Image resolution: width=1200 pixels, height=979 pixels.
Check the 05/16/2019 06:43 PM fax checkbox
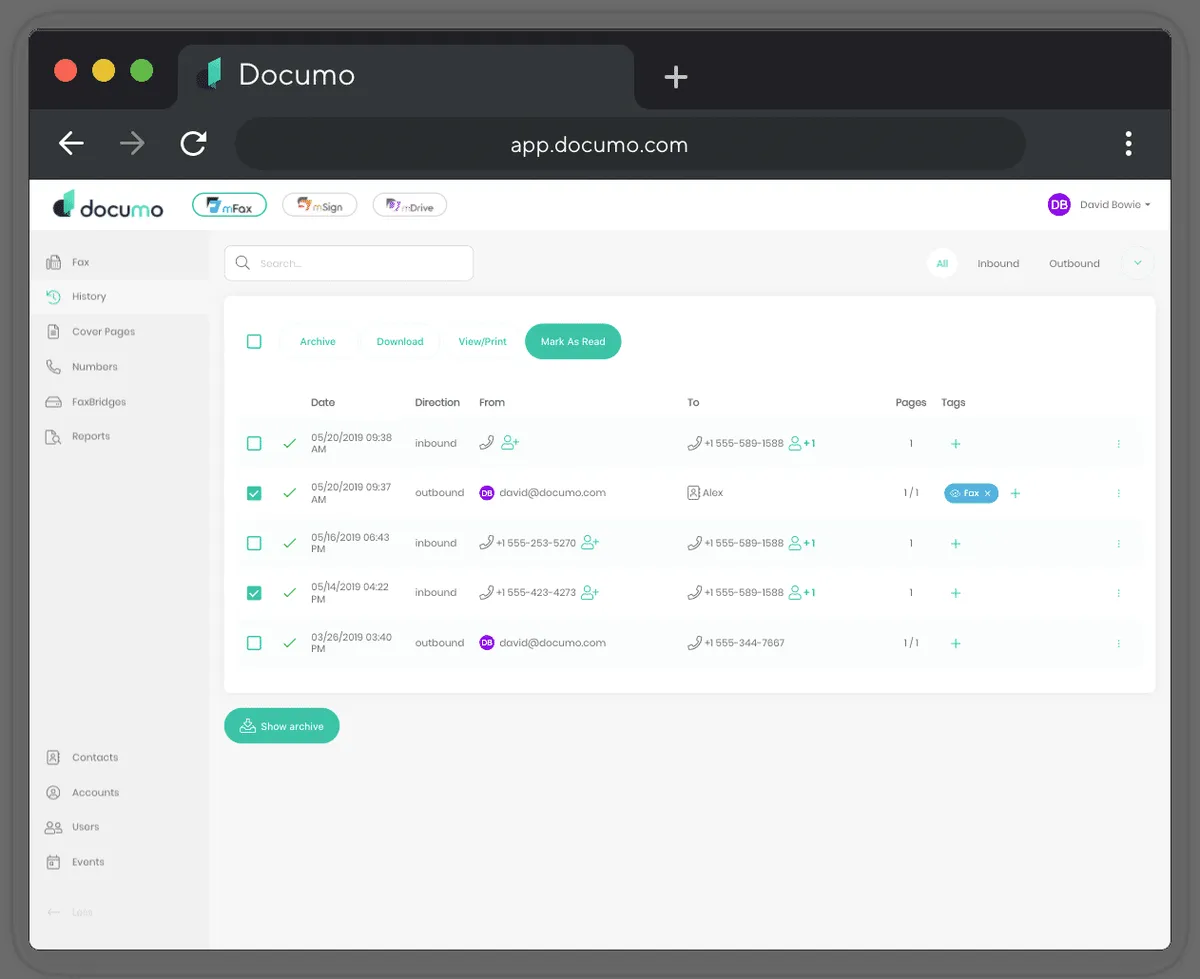coord(254,543)
